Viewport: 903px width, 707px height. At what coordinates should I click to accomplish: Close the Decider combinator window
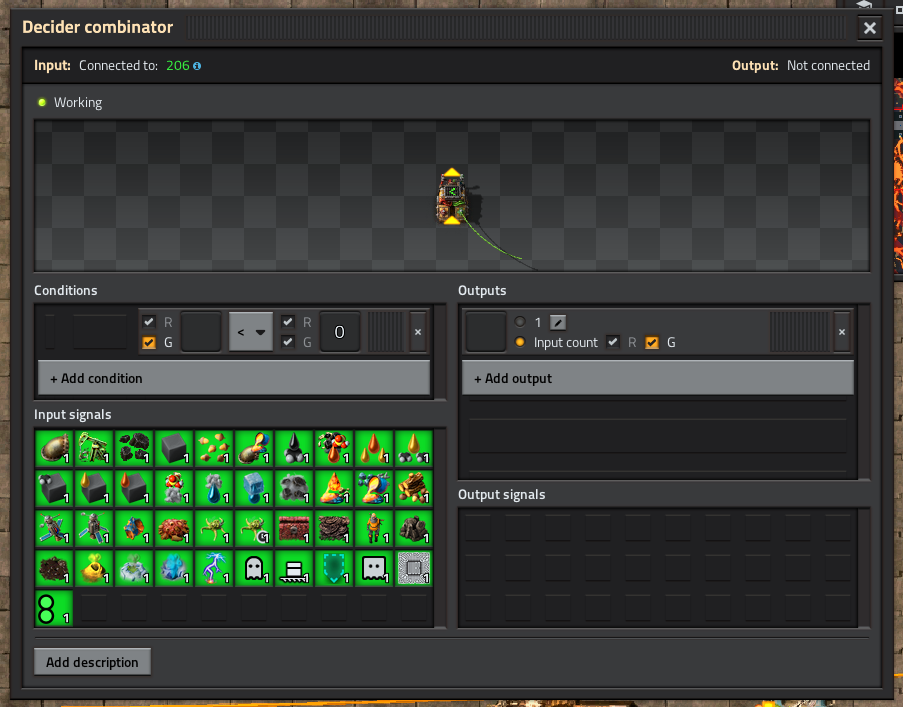pos(870,28)
